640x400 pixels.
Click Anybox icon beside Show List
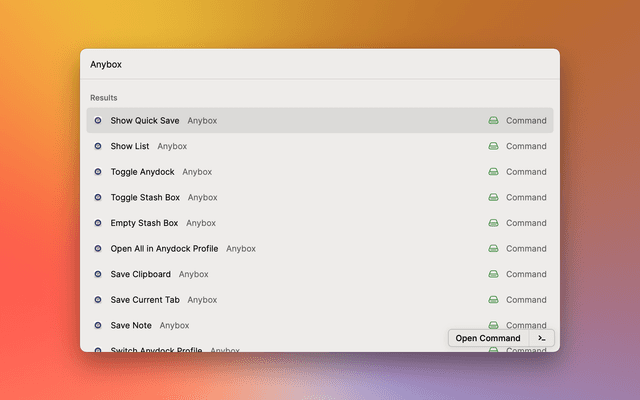(98, 146)
